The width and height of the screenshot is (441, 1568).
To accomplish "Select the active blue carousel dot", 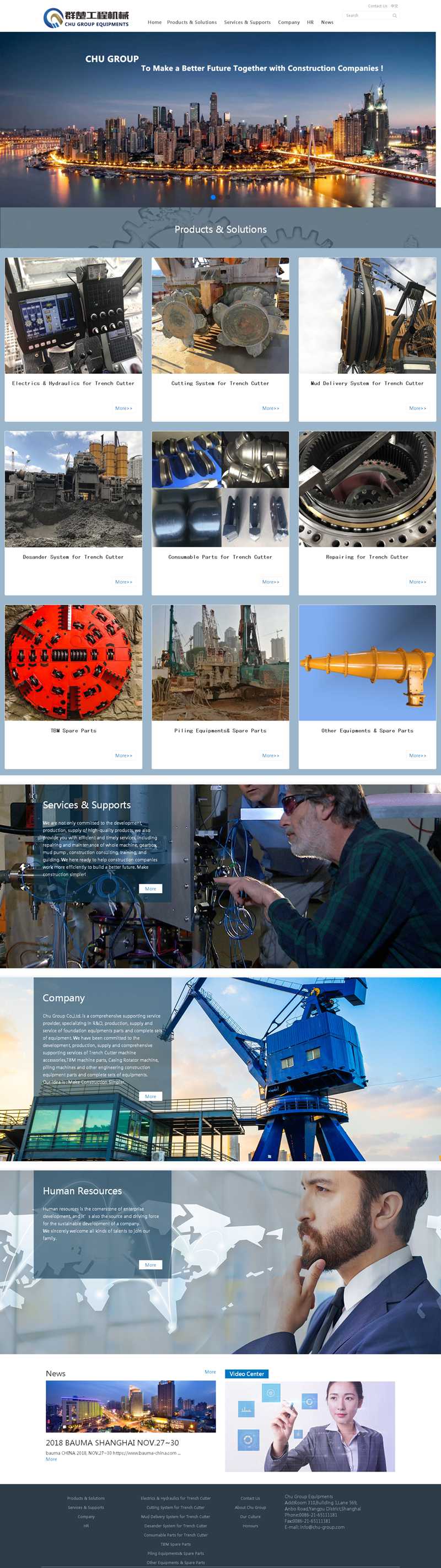I will click(213, 197).
